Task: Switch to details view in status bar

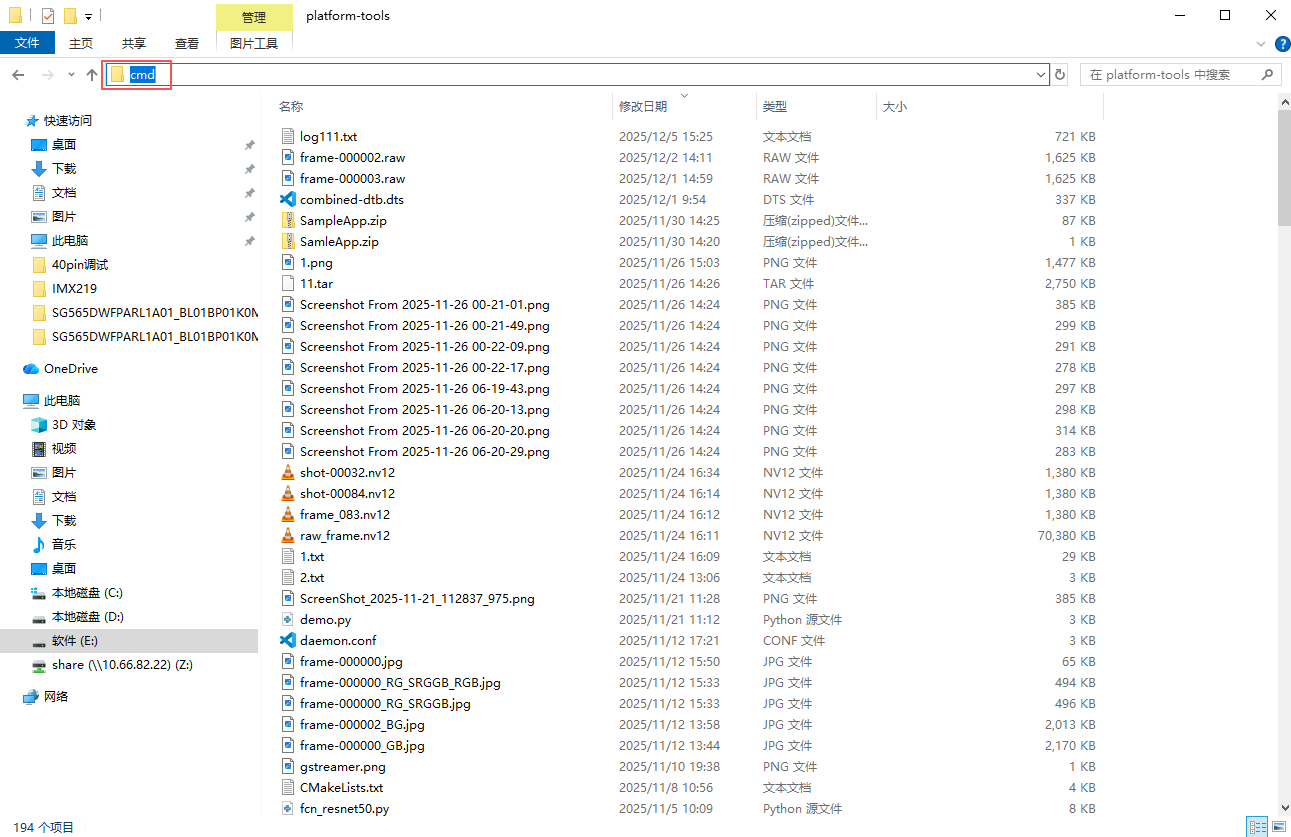Action: pyautogui.click(x=1256, y=827)
